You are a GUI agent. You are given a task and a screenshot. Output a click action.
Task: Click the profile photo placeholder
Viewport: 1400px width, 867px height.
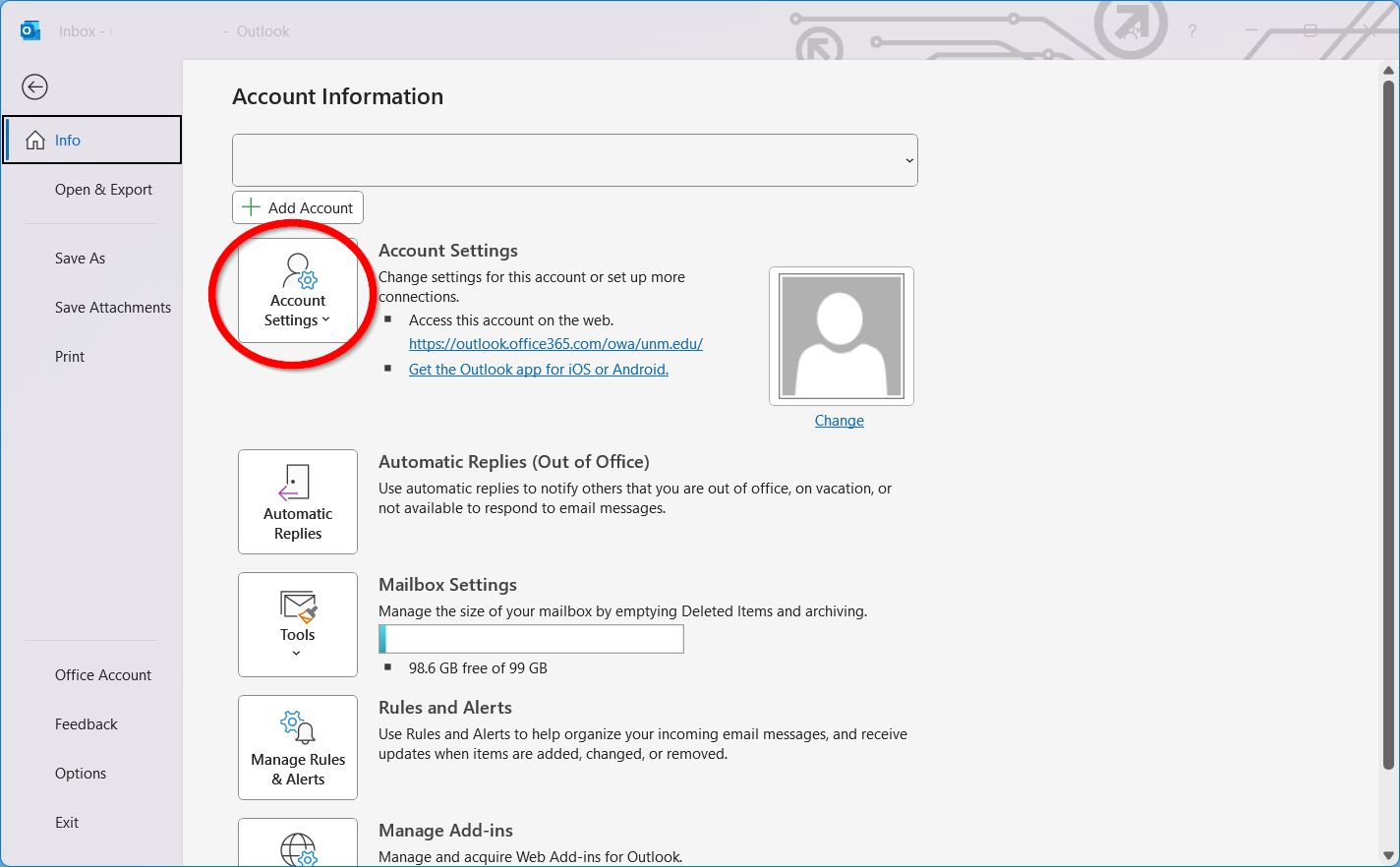point(842,336)
